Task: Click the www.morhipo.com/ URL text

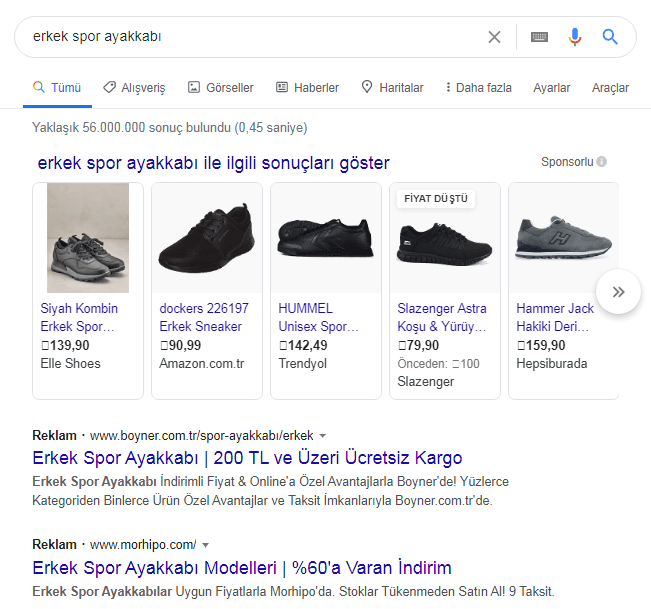Action: tap(143, 544)
